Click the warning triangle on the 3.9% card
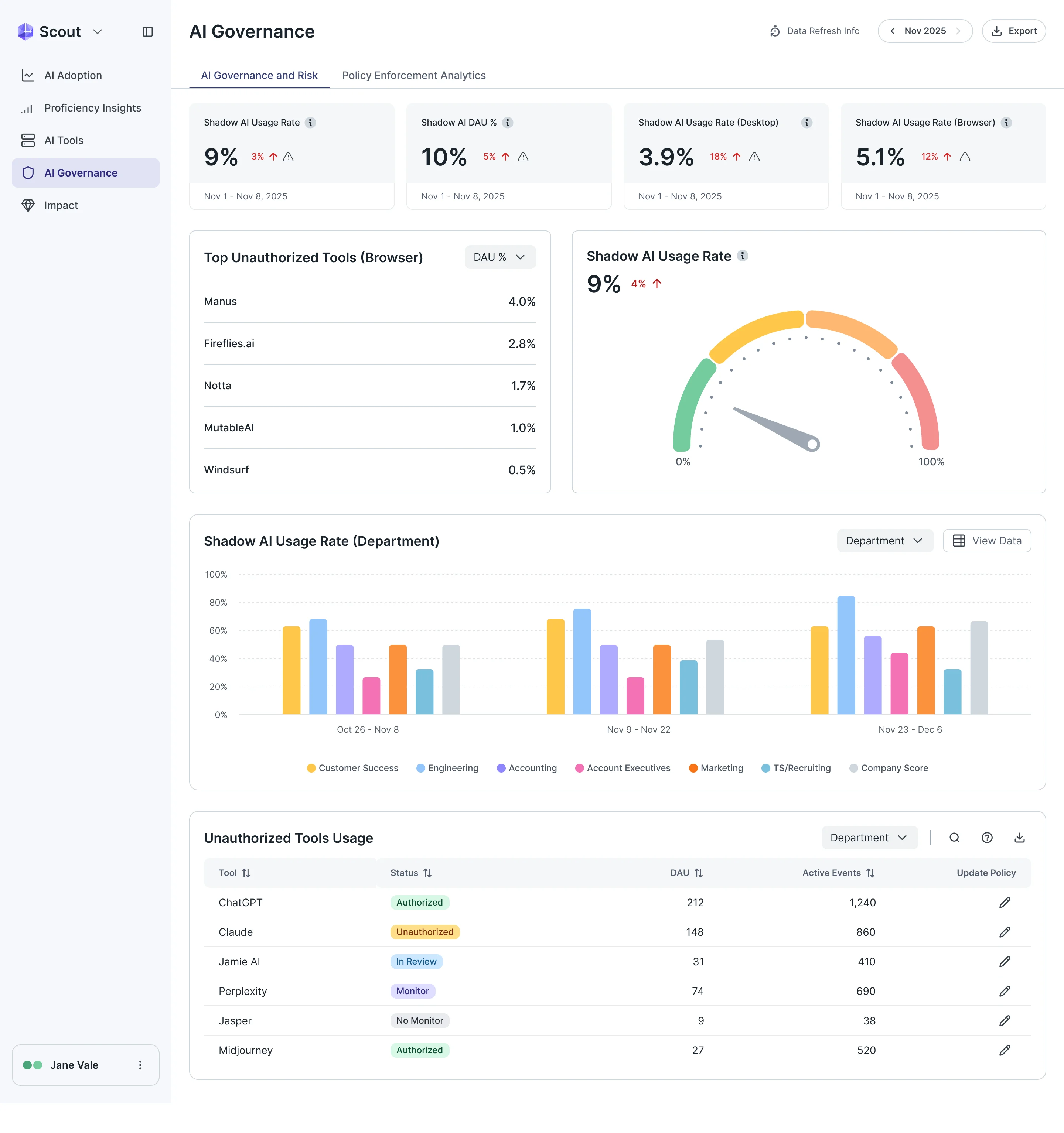The image size is (1064, 1133). click(754, 157)
